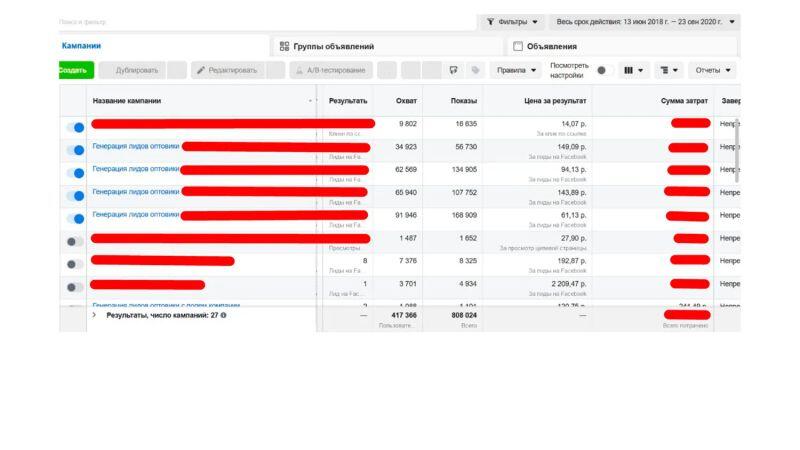Open the campaign link with 34 923 reach
The height and width of the screenshot is (450, 800).
(136, 146)
